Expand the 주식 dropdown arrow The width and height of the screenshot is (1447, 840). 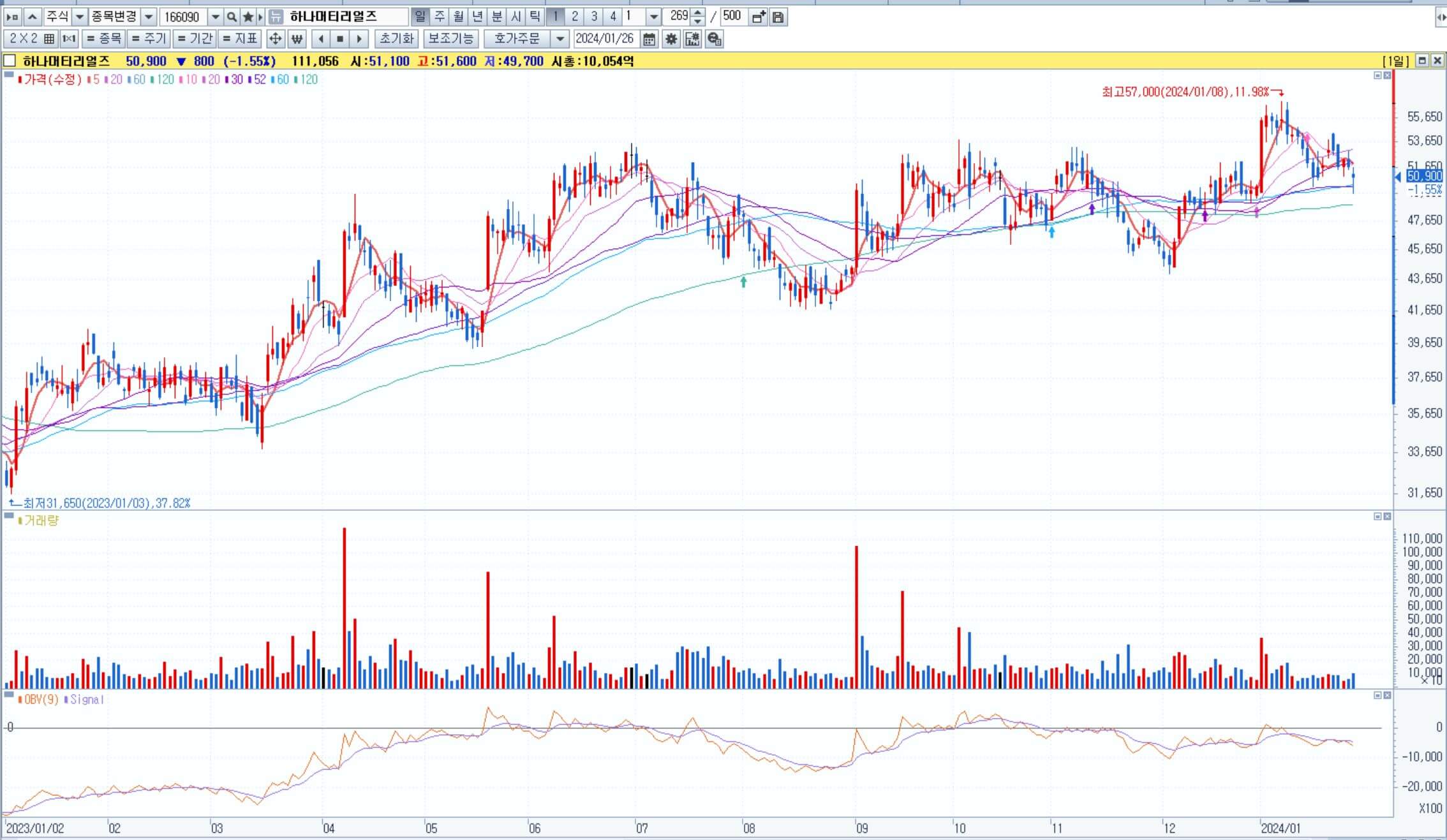point(80,17)
